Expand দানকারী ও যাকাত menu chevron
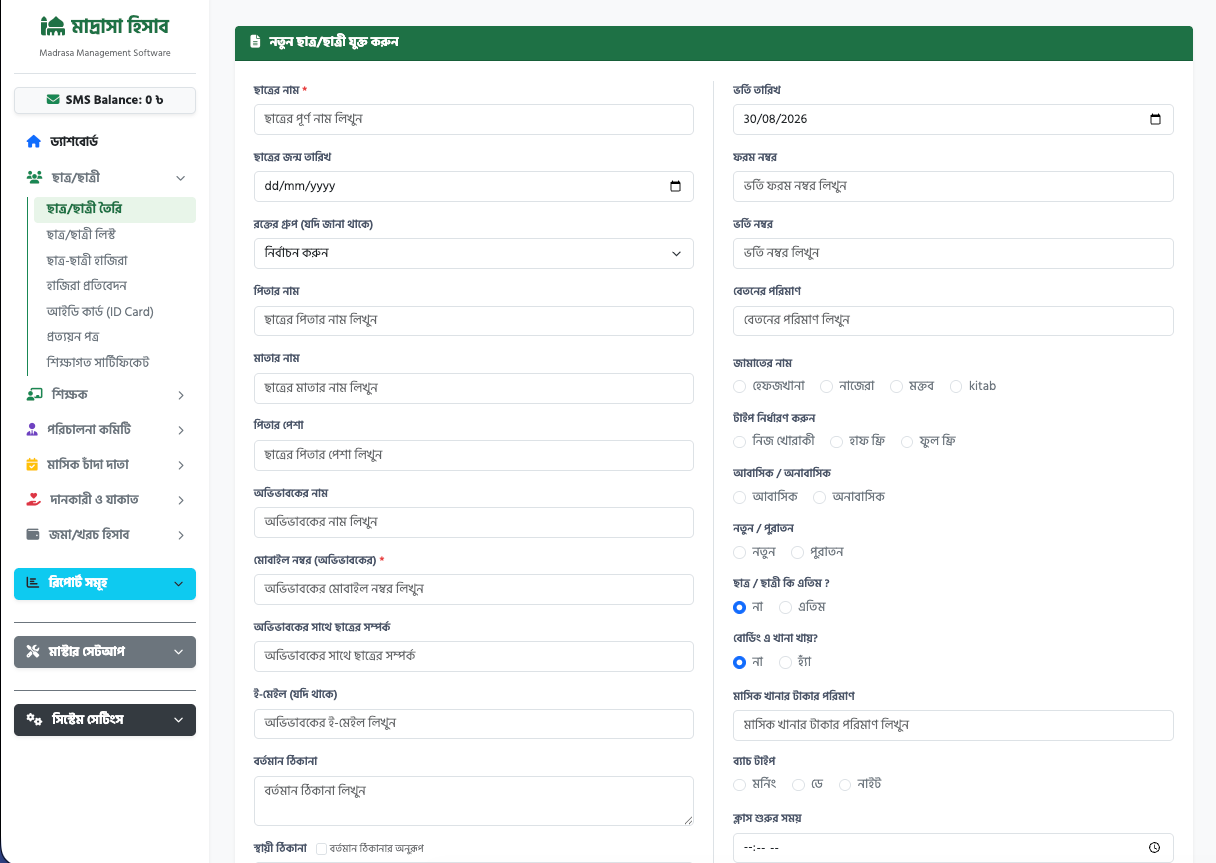The image size is (1216, 863). tap(181, 500)
